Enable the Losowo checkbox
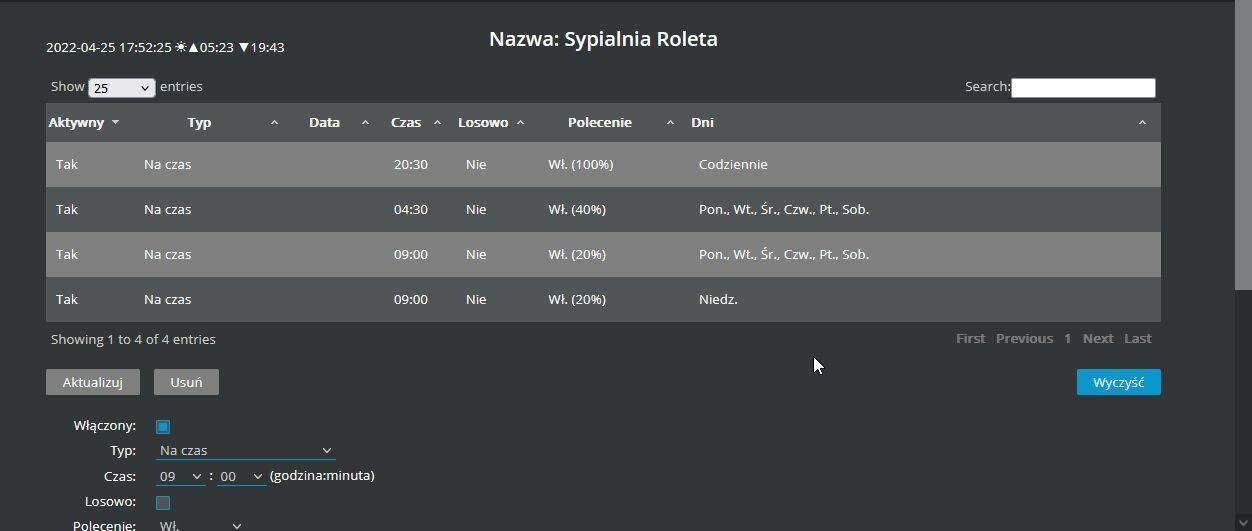 click(163, 503)
